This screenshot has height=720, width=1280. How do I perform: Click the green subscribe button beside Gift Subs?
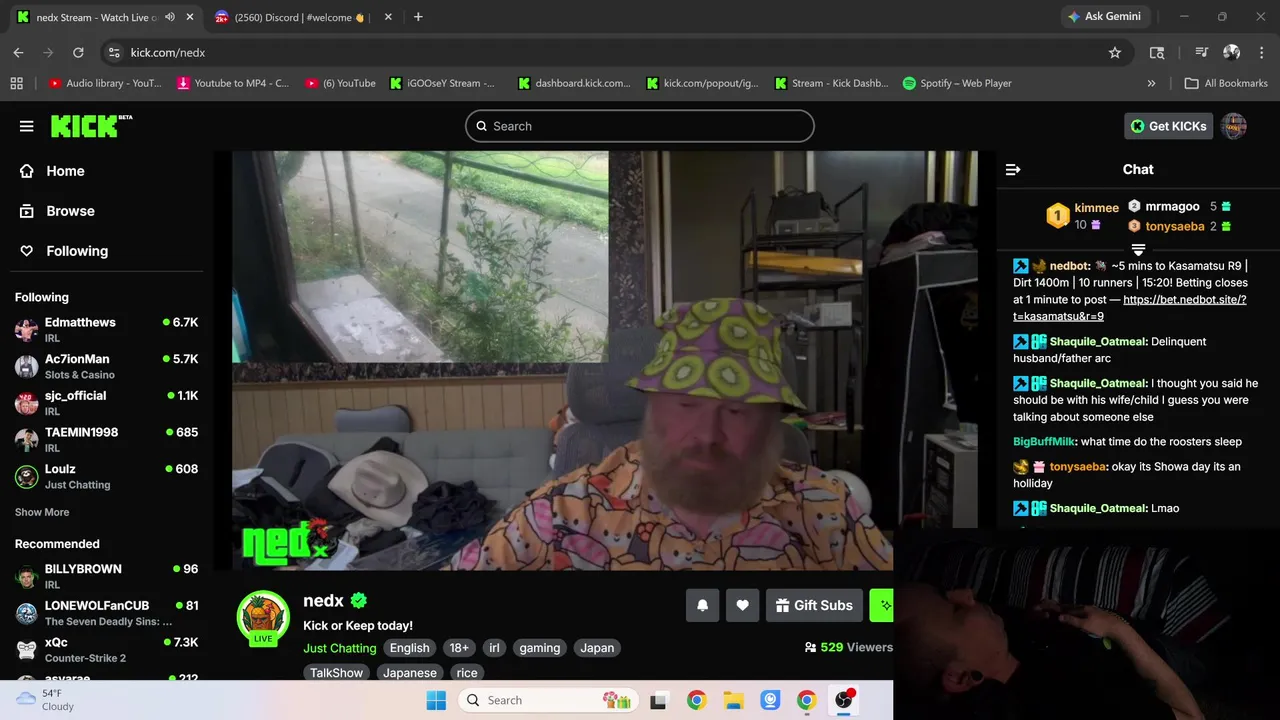pyautogui.click(x=881, y=605)
